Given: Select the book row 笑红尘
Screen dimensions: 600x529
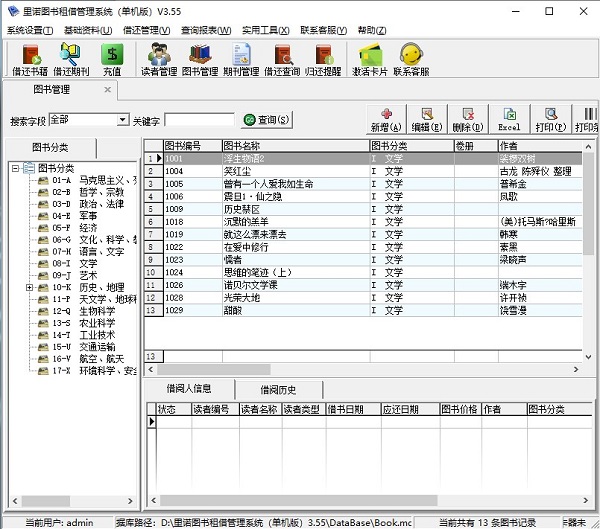Looking at the screenshot, I should 363,171.
